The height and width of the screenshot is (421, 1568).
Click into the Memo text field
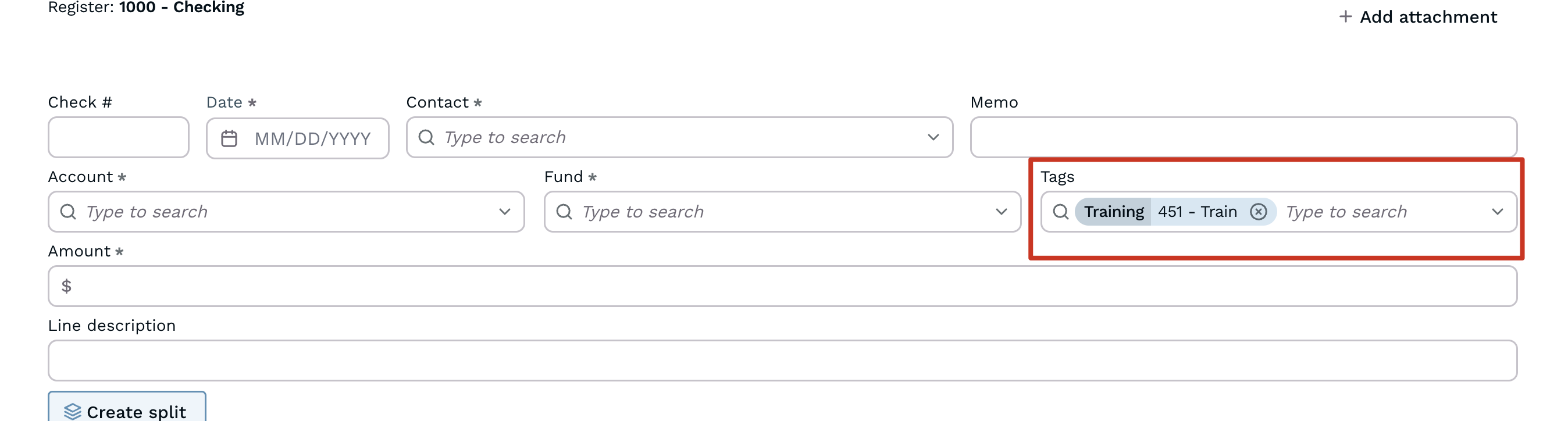pos(1243,137)
